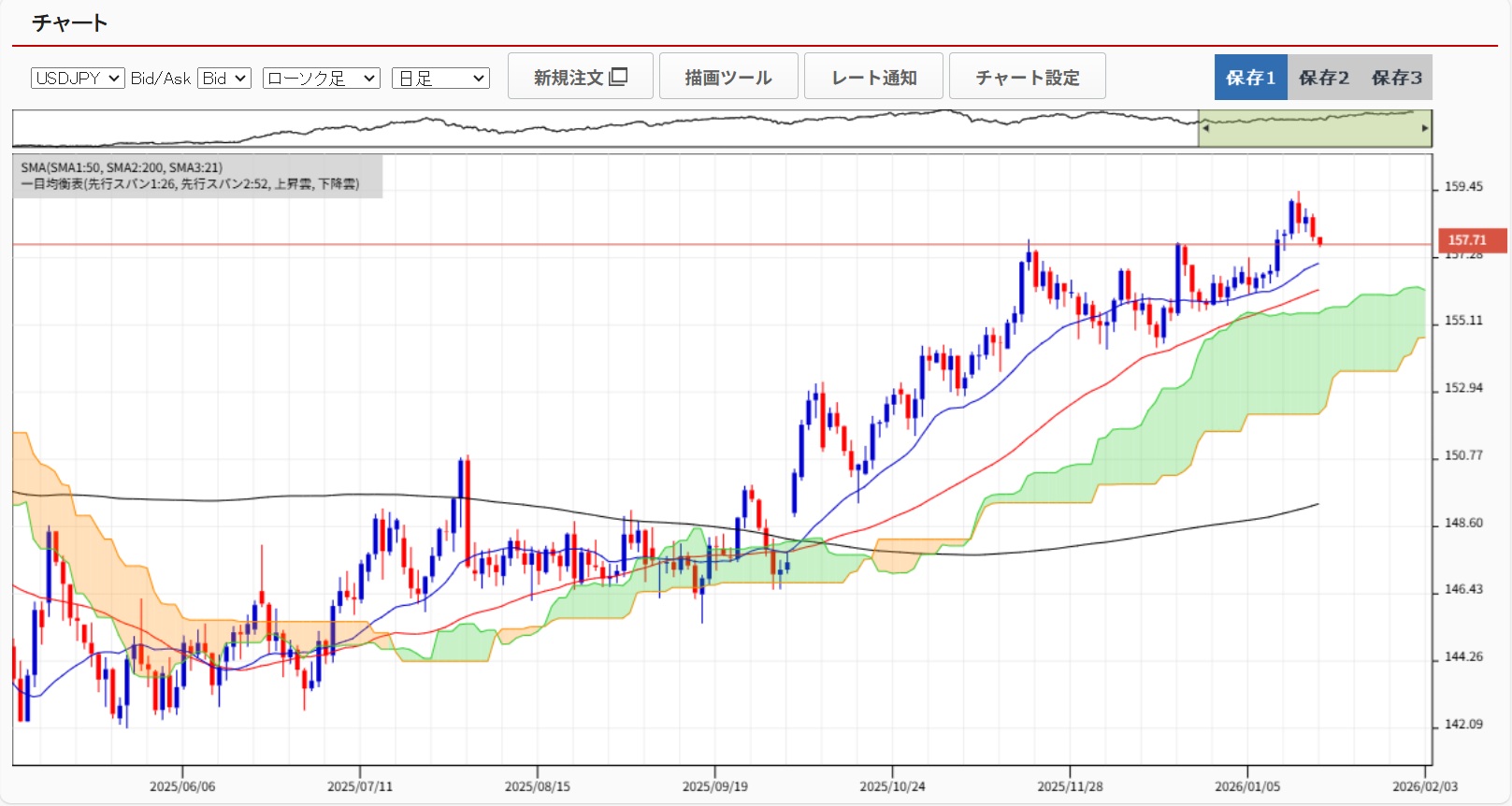The height and width of the screenshot is (806, 1512).
Task: Click the pop-out icon on 新規注文
Action: tap(618, 77)
